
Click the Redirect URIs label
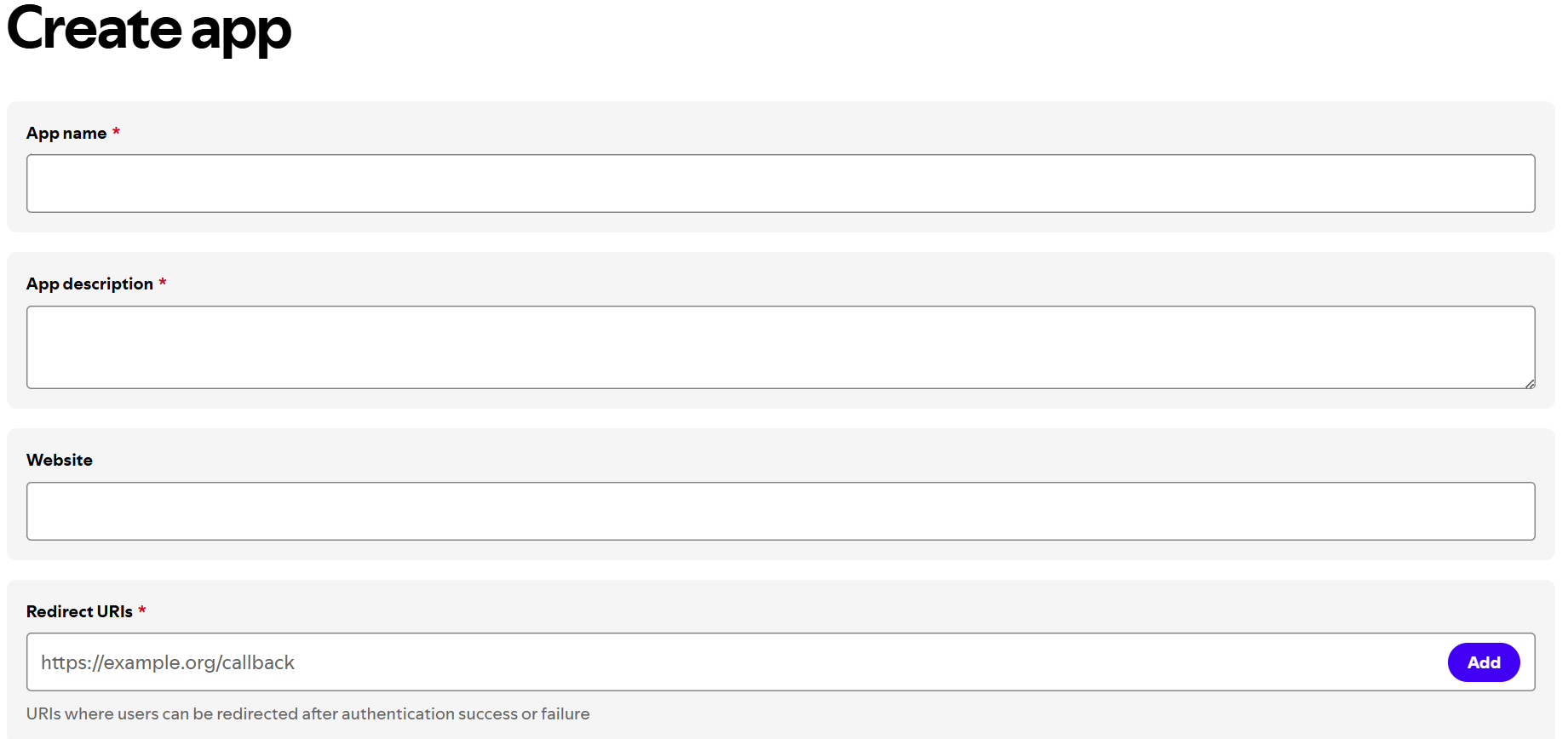pos(79,611)
